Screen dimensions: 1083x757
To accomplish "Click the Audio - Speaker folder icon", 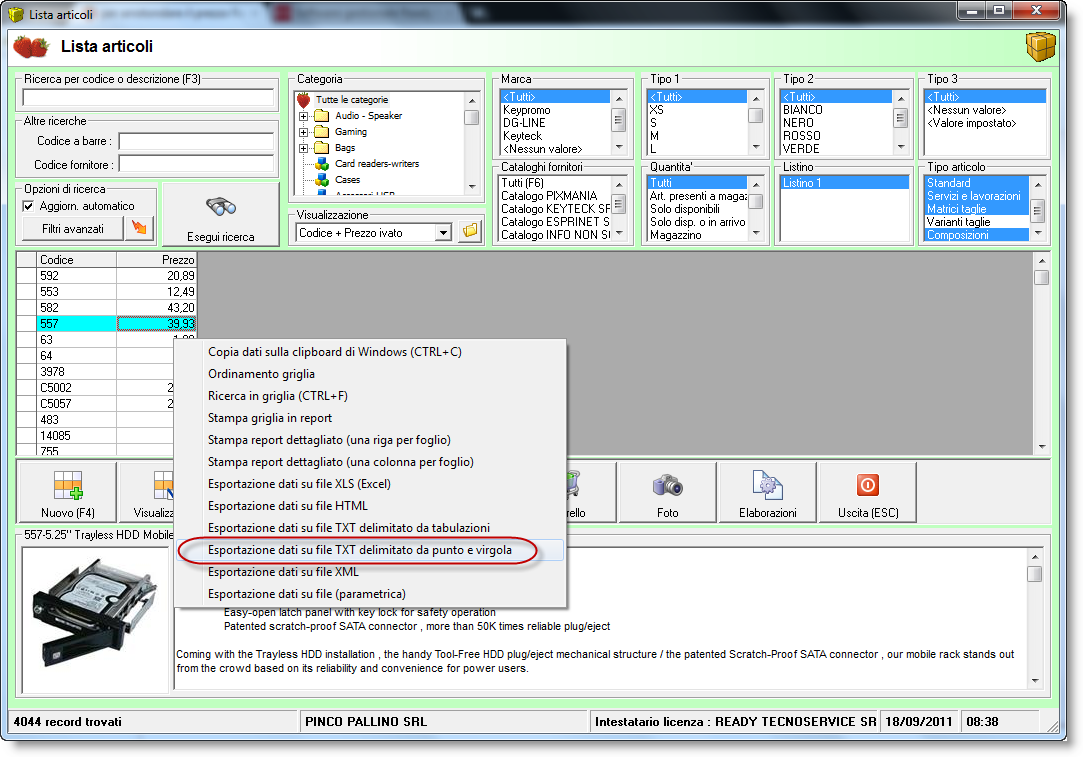I will [x=322, y=115].
